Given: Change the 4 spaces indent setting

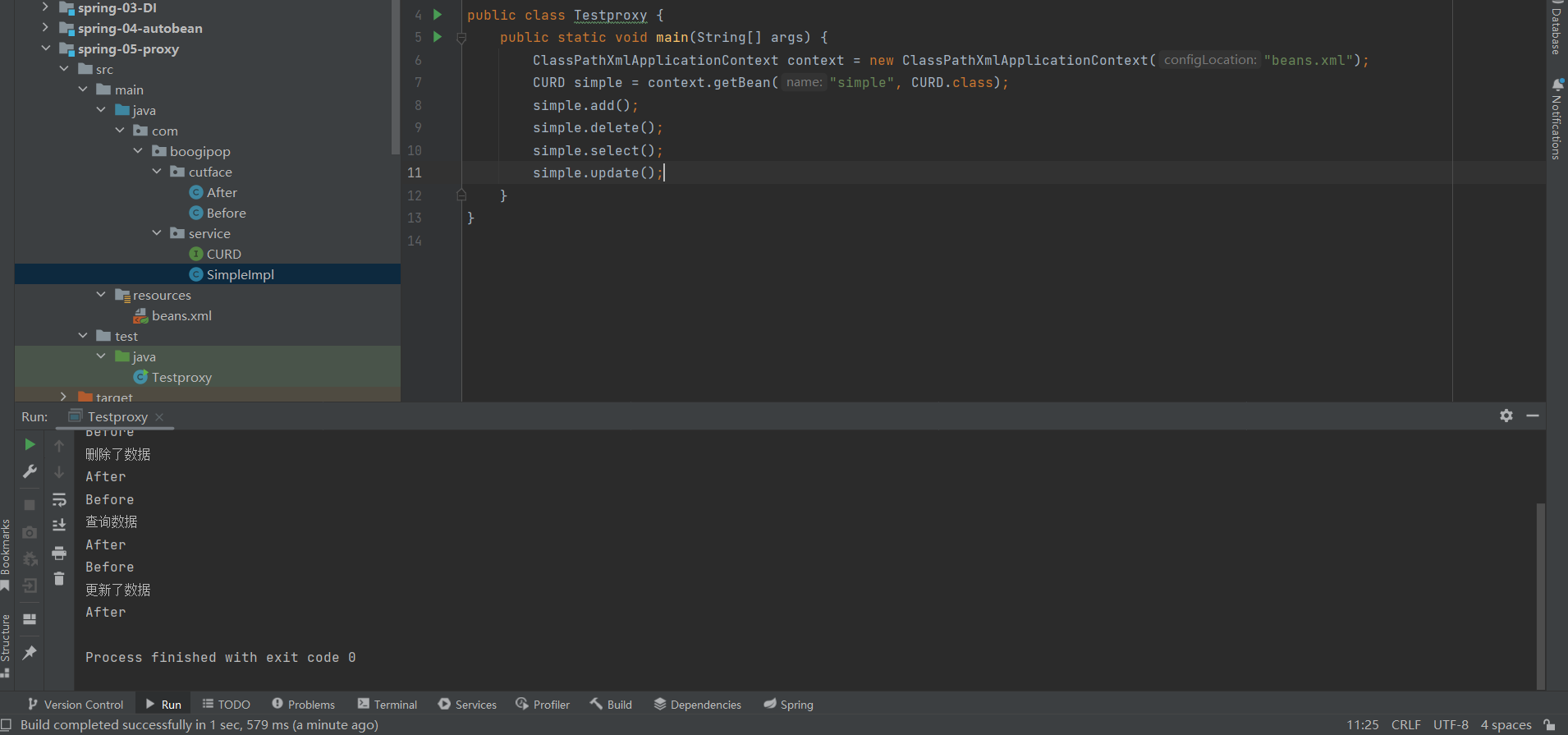Looking at the screenshot, I should [1506, 724].
